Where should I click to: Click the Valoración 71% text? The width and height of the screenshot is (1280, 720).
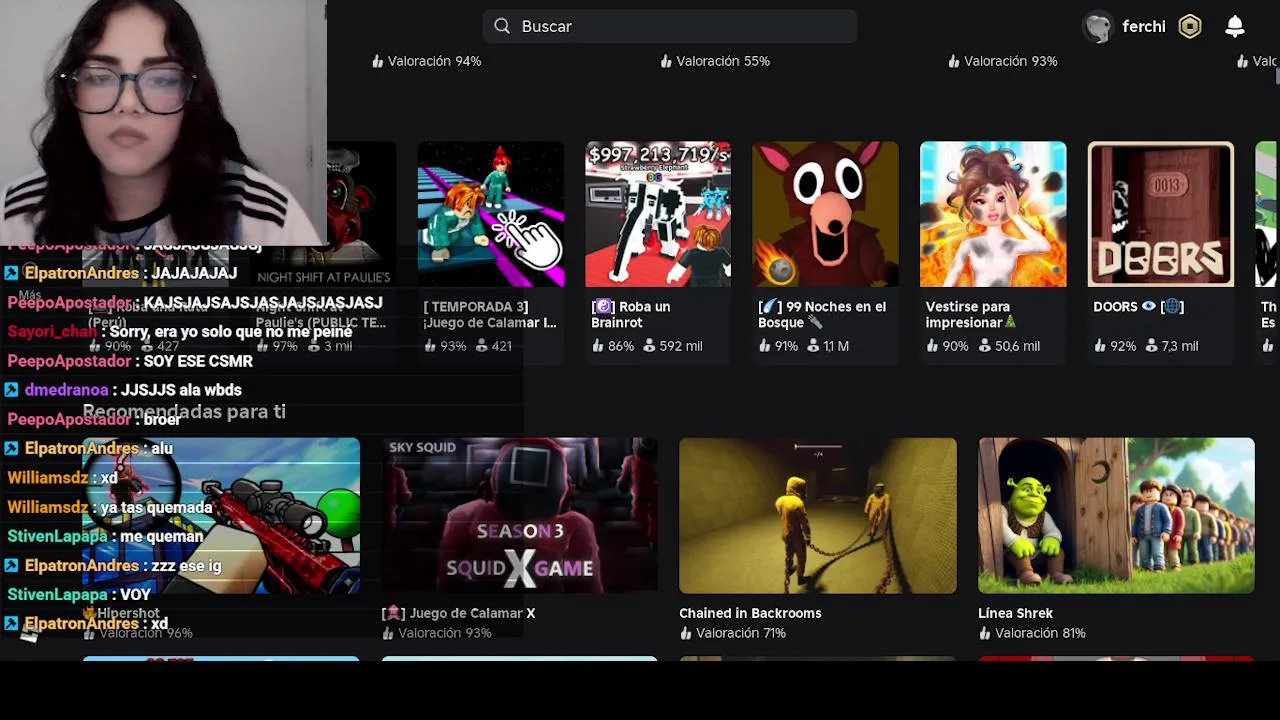741,633
